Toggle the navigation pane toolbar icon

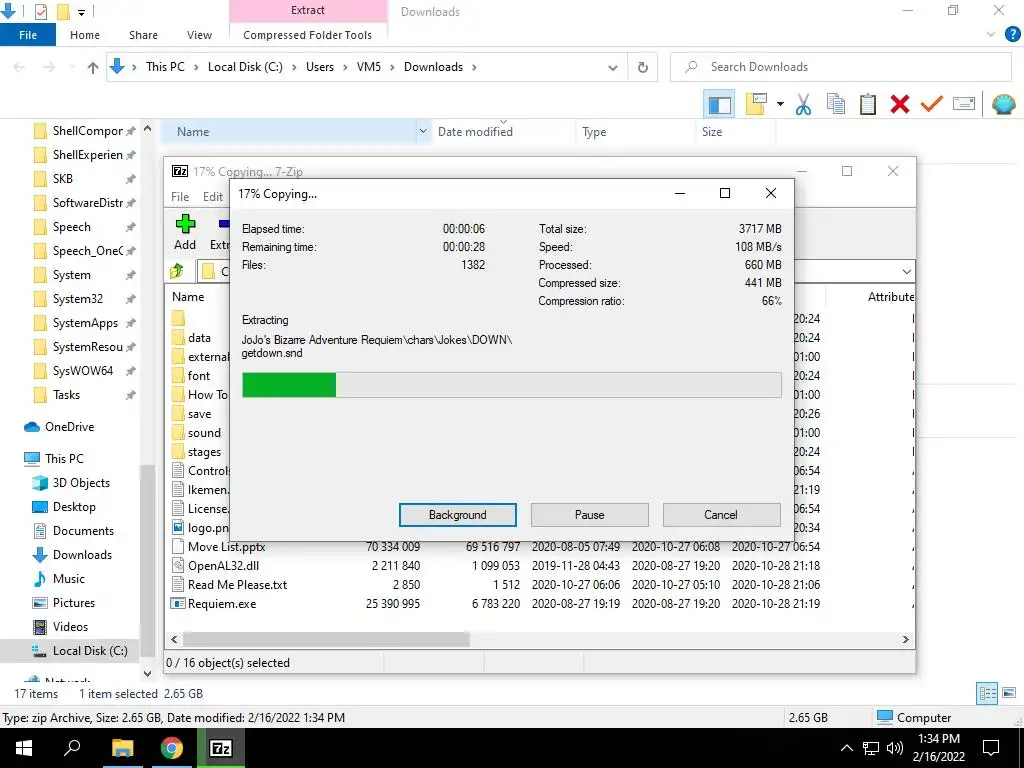[719, 104]
